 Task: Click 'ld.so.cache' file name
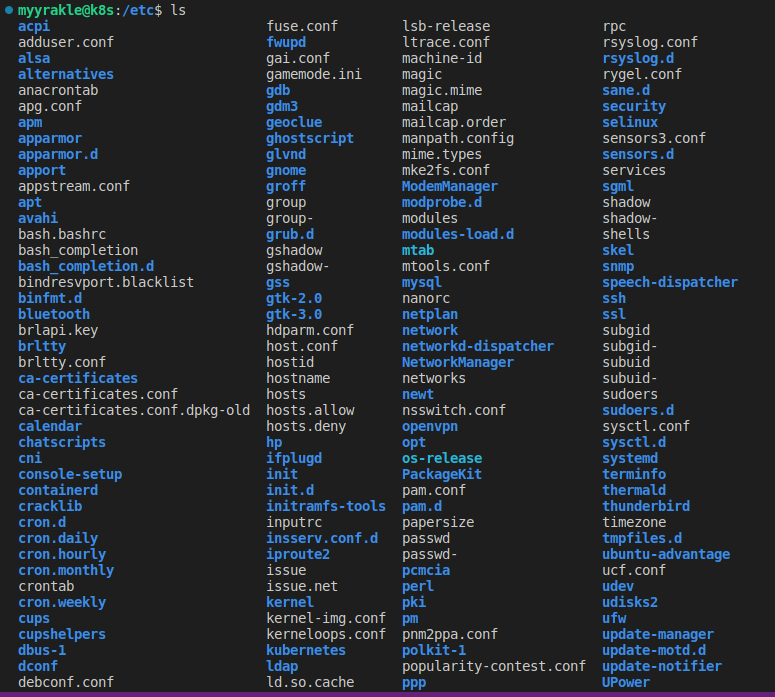pyautogui.click(x=310, y=682)
